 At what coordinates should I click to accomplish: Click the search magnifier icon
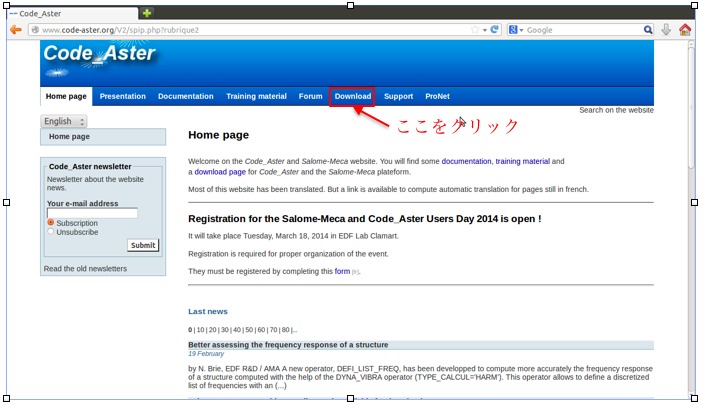click(648, 30)
